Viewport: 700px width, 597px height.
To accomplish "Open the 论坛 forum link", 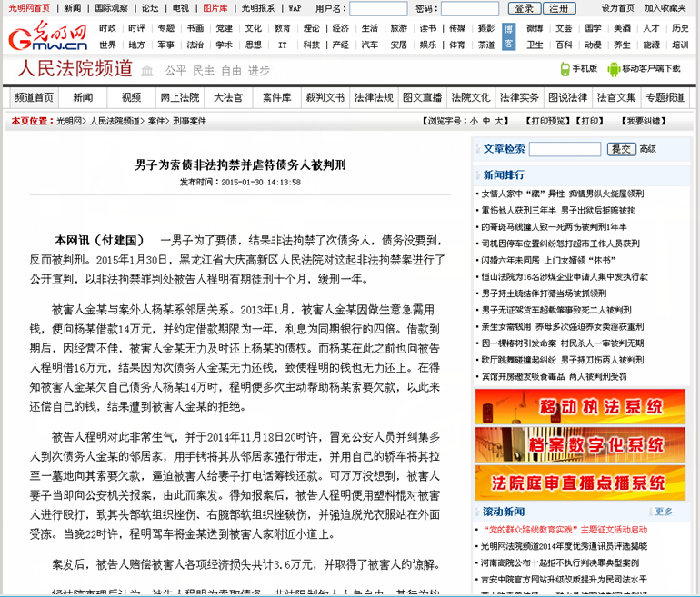I will pyautogui.click(x=150, y=8).
